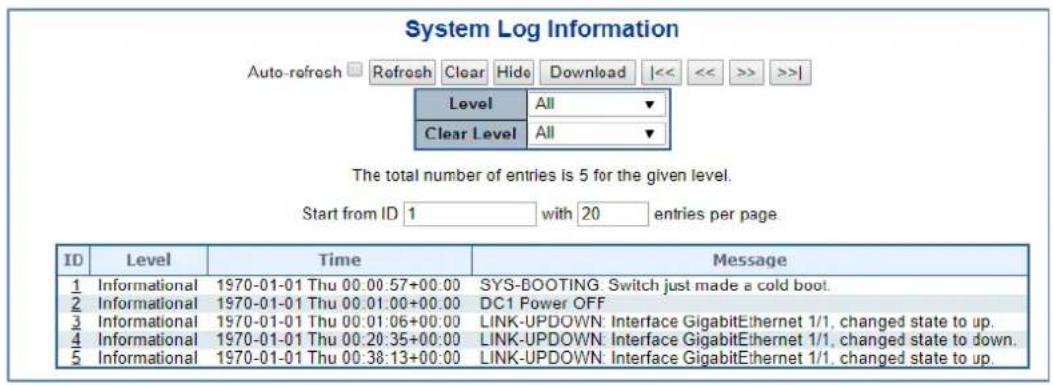This screenshot has height=385, width=1053.
Task: Jump to last page with >>| button
Action: coord(790,72)
